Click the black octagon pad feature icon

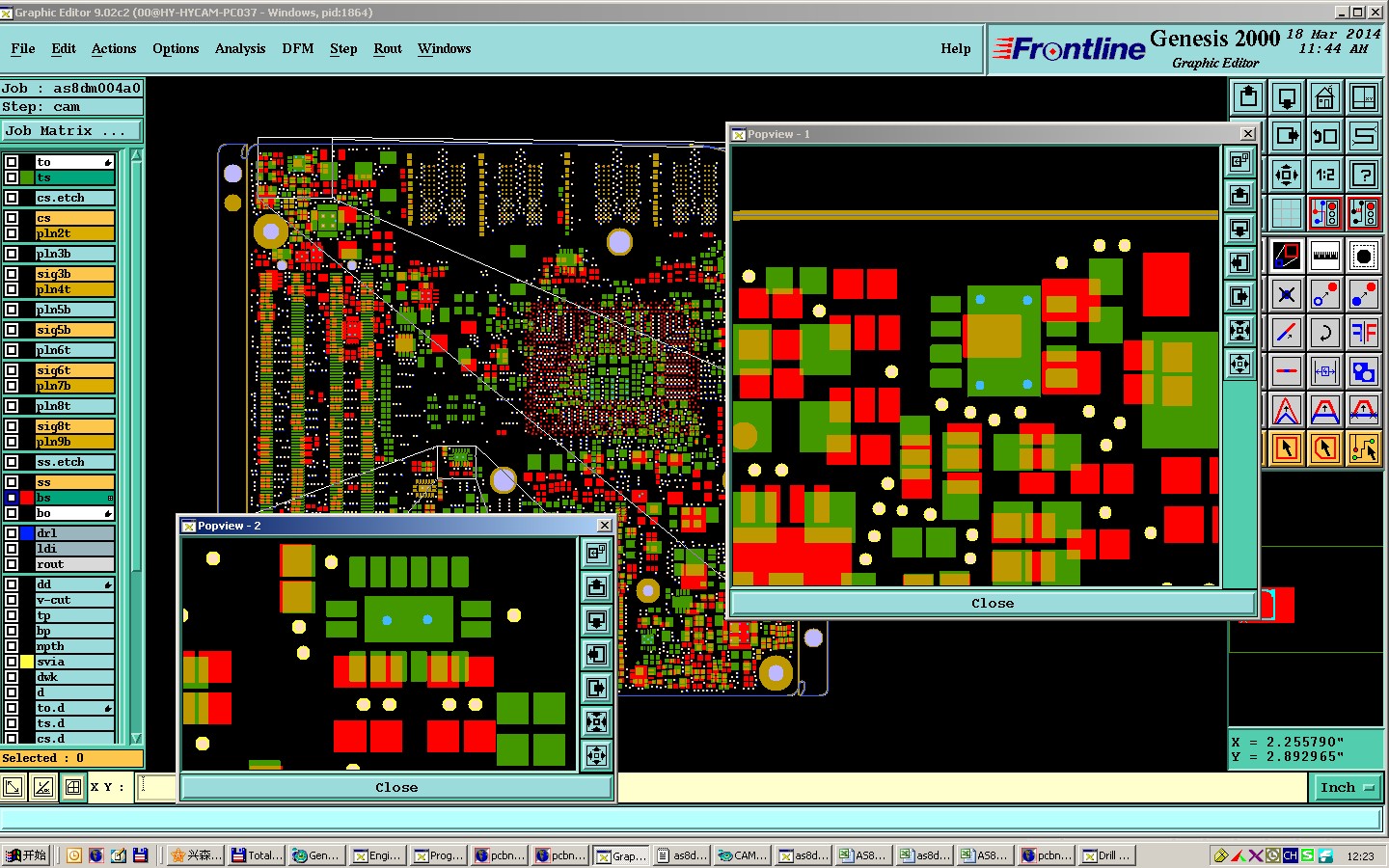pyautogui.click(x=1364, y=256)
